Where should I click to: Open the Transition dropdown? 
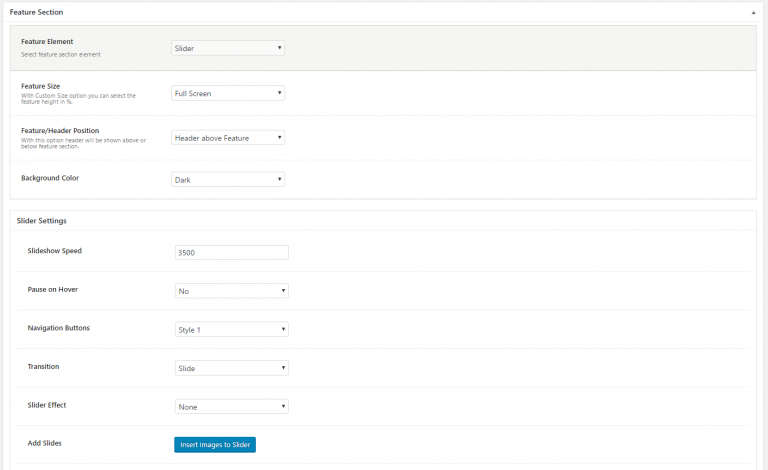click(x=231, y=368)
